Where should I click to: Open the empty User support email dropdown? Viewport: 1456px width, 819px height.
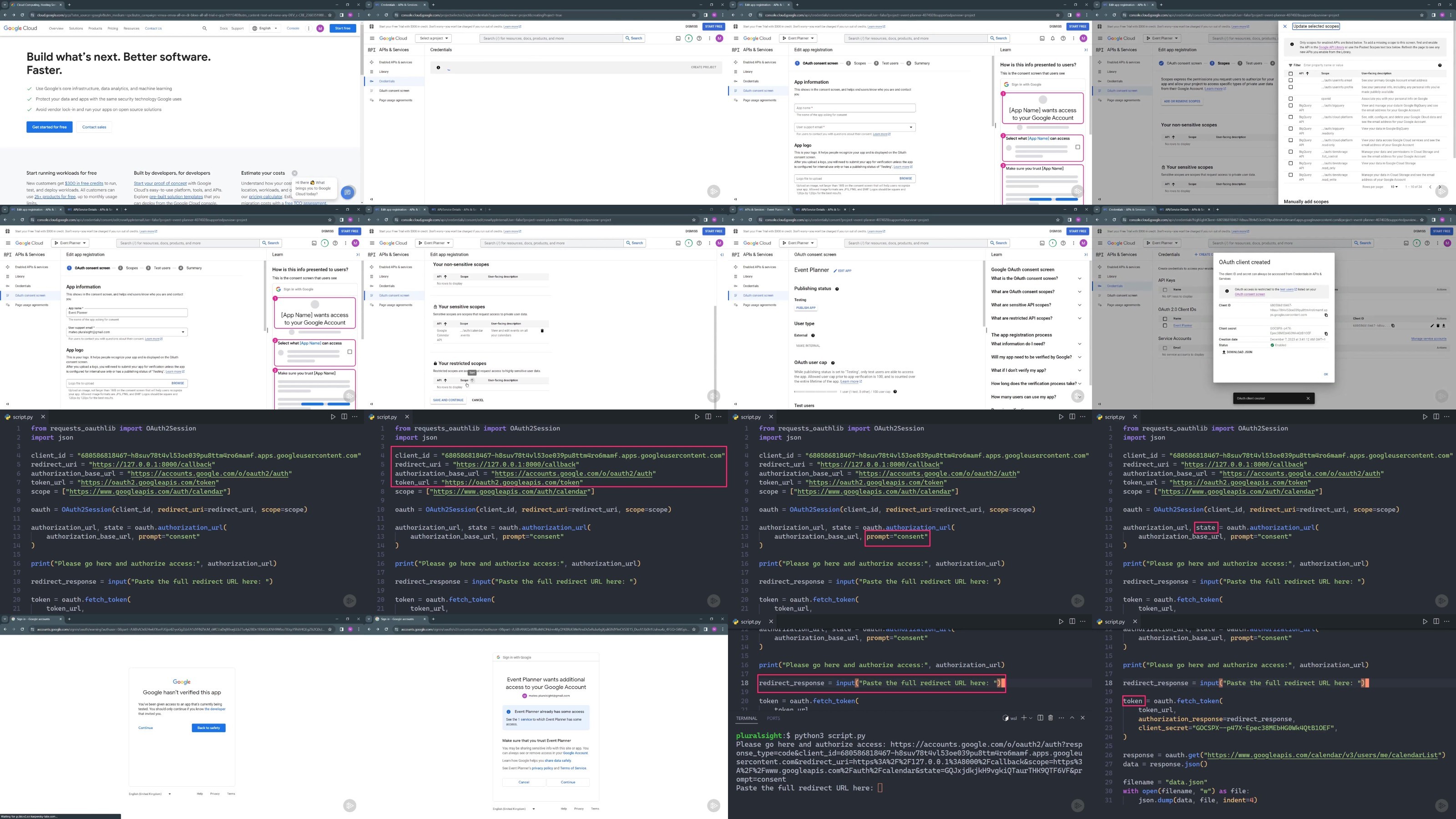(x=854, y=127)
